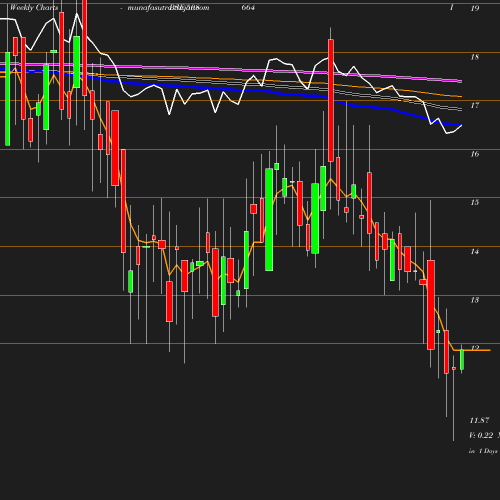Click the 16 price axis label

click(x=475, y=154)
